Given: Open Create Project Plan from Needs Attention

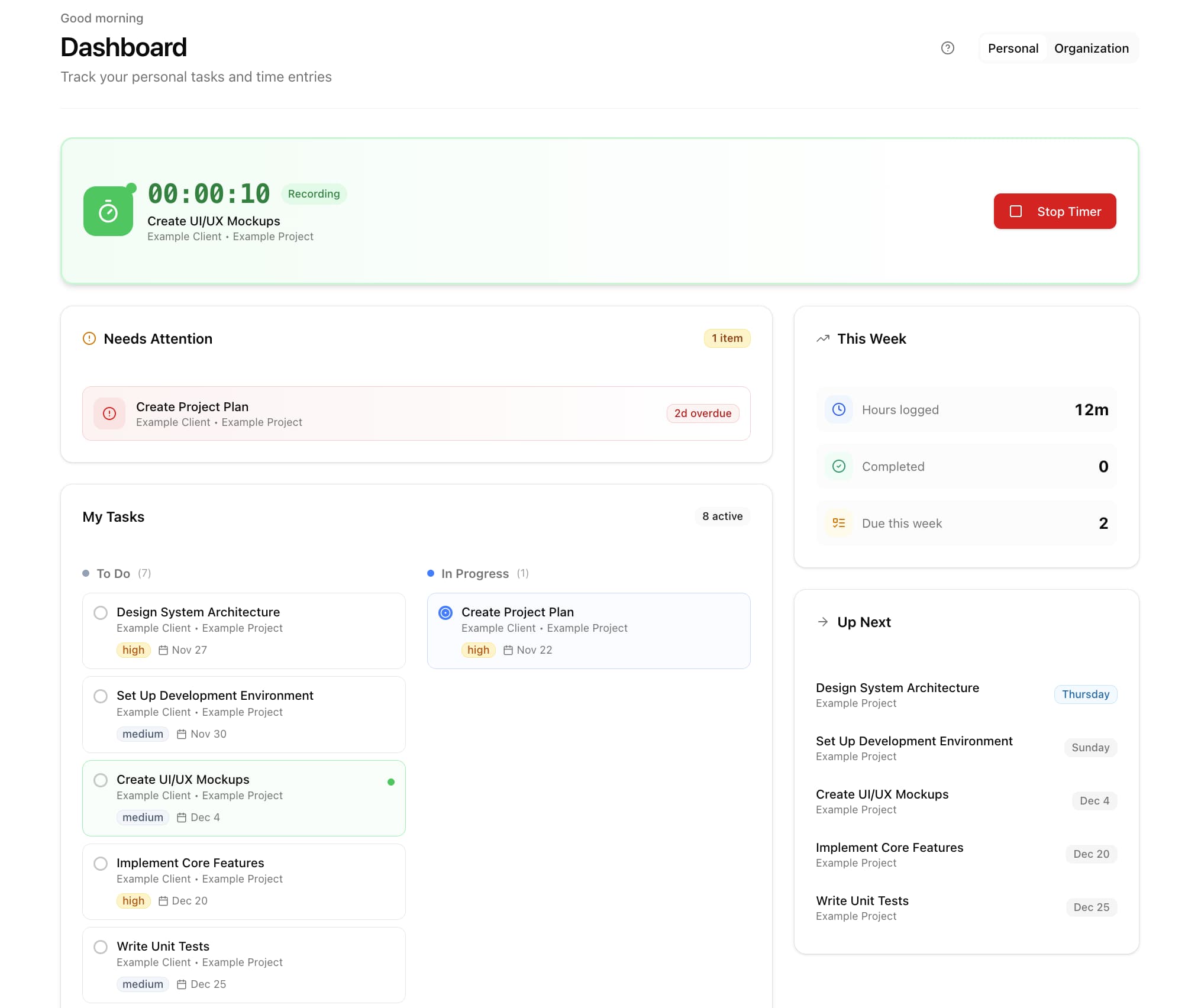Looking at the screenshot, I should [x=192, y=406].
